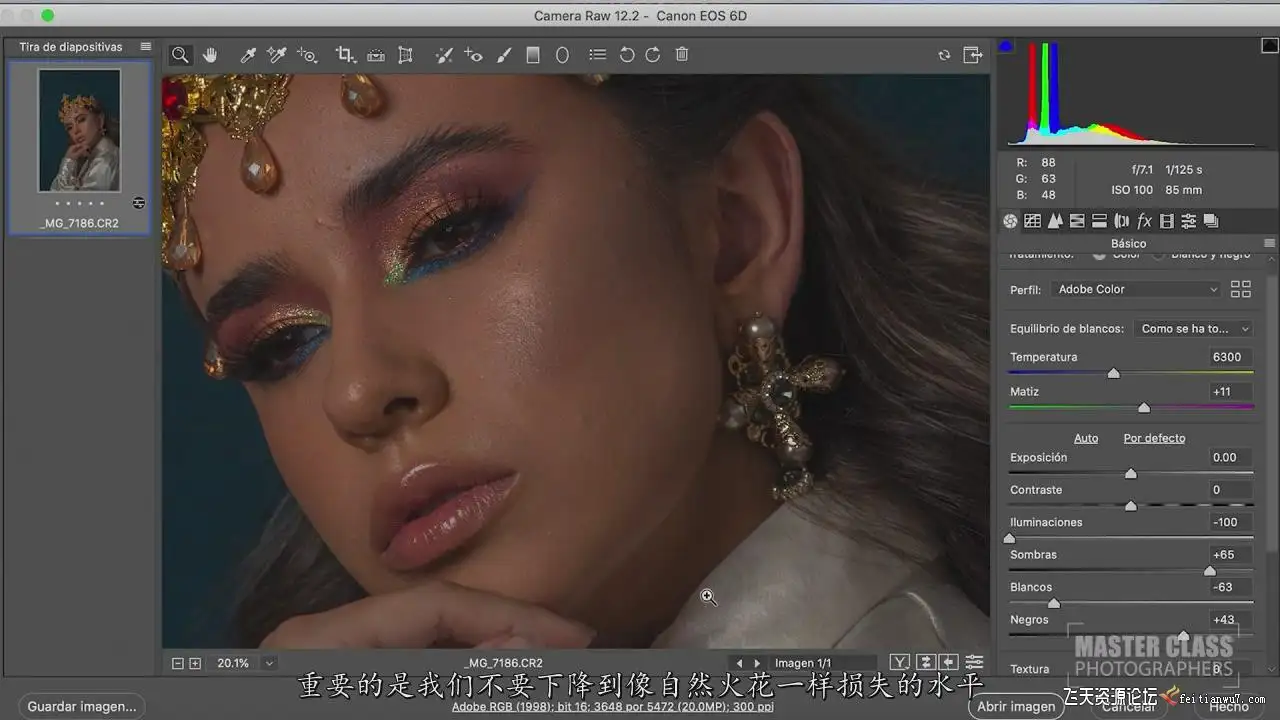Switch to Tone Curve panel tab
The height and width of the screenshot is (720, 1280).
pyautogui.click(x=1033, y=221)
